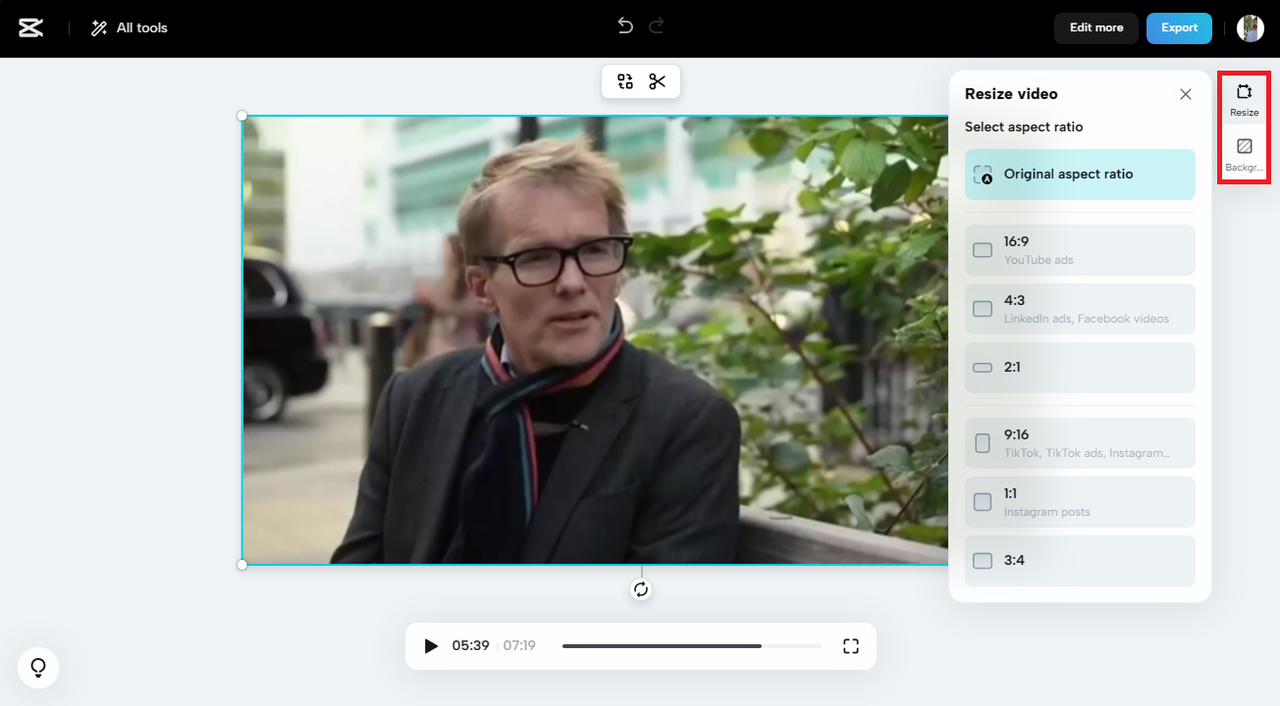Image resolution: width=1280 pixels, height=706 pixels.
Task: Click the CapCut logo icon
Action: pos(31,28)
